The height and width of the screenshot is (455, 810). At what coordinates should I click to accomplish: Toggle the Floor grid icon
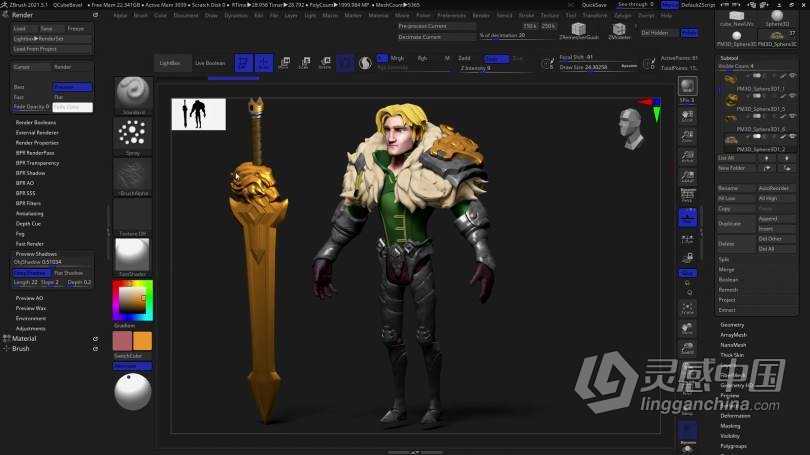[688, 217]
